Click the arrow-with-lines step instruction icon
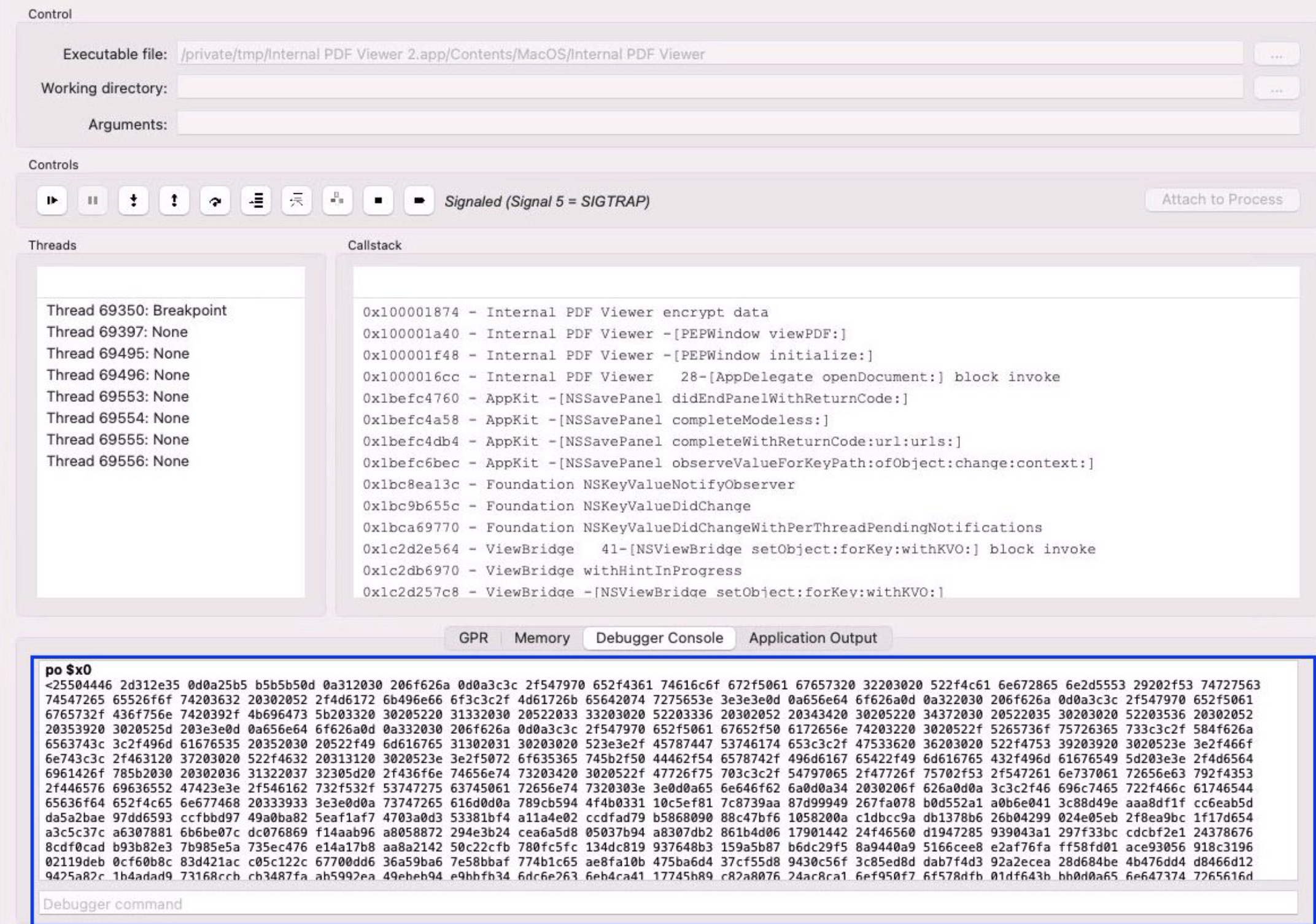The width and height of the screenshot is (1316, 924). click(256, 200)
